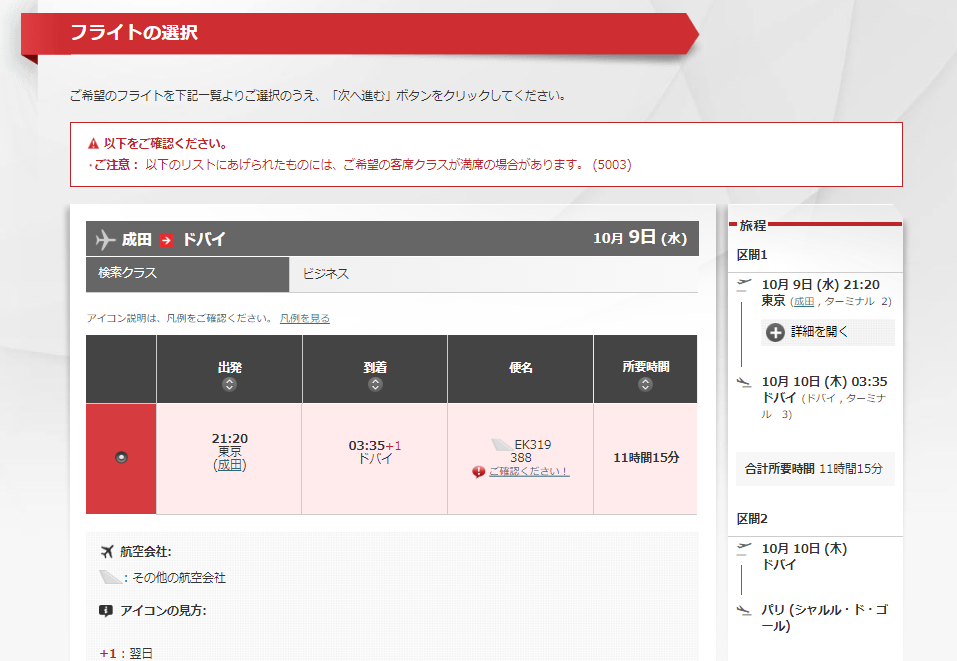
Task: Click the ビジネス search class value
Action: (x=326, y=274)
